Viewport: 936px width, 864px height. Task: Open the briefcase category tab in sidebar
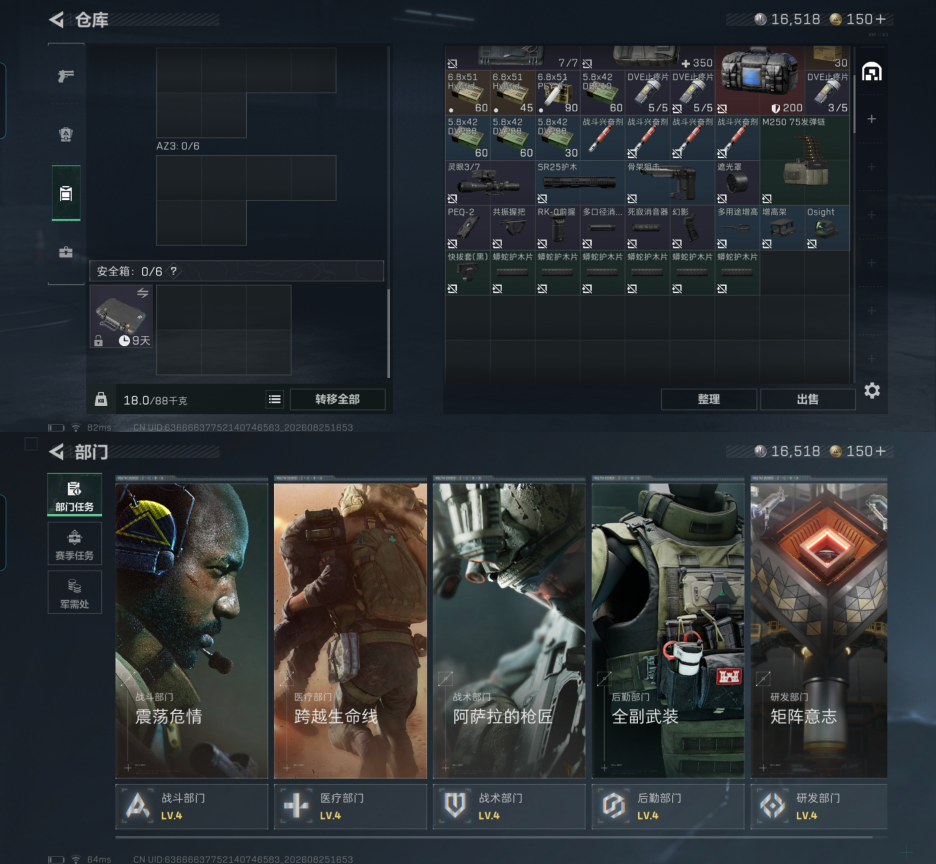click(x=66, y=252)
